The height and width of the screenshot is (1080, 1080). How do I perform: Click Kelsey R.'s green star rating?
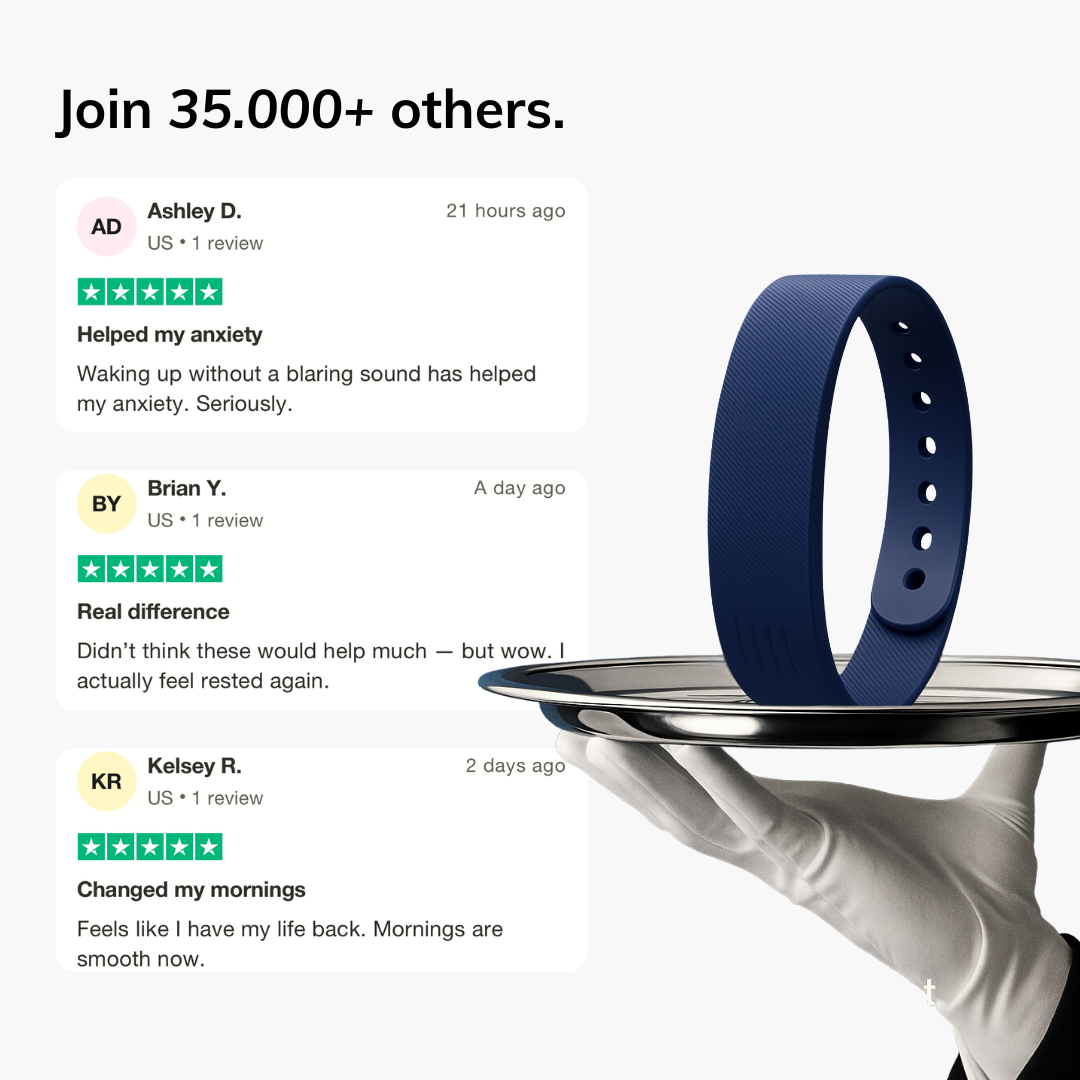[x=149, y=847]
